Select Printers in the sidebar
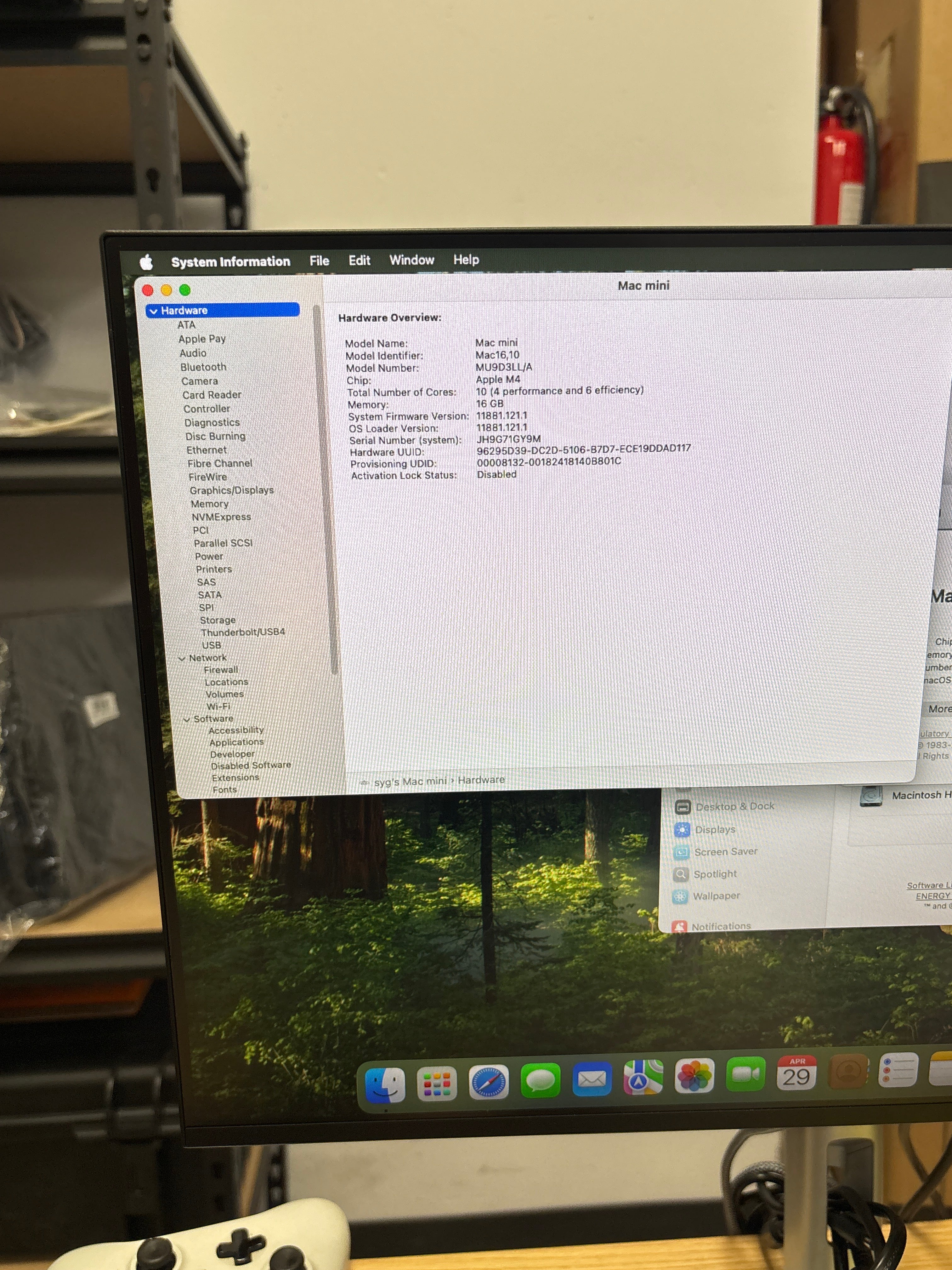 (214, 569)
